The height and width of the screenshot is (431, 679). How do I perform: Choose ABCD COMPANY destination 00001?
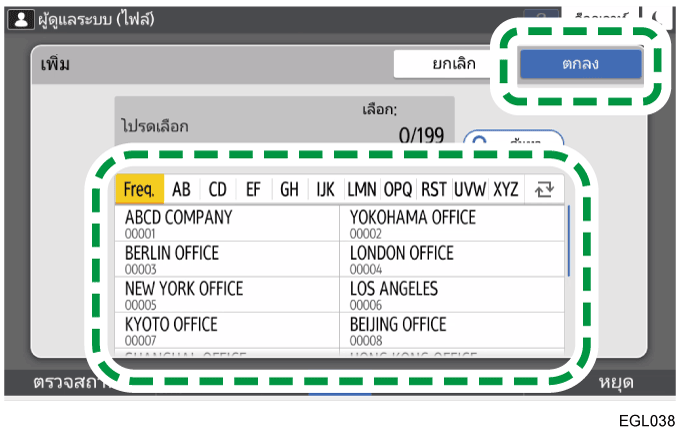point(228,223)
